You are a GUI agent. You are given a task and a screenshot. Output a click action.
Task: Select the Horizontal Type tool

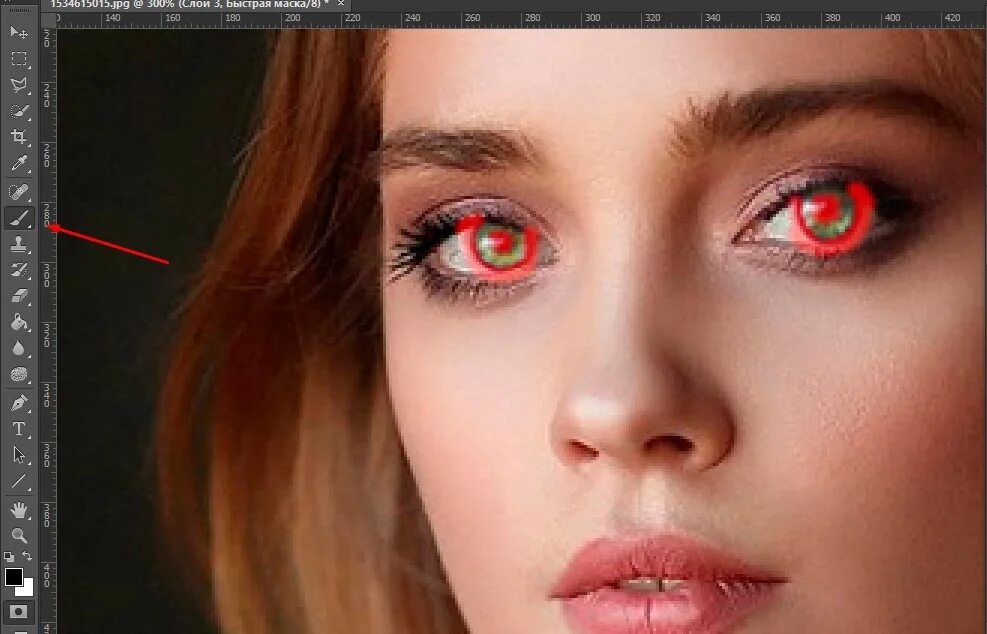19,429
